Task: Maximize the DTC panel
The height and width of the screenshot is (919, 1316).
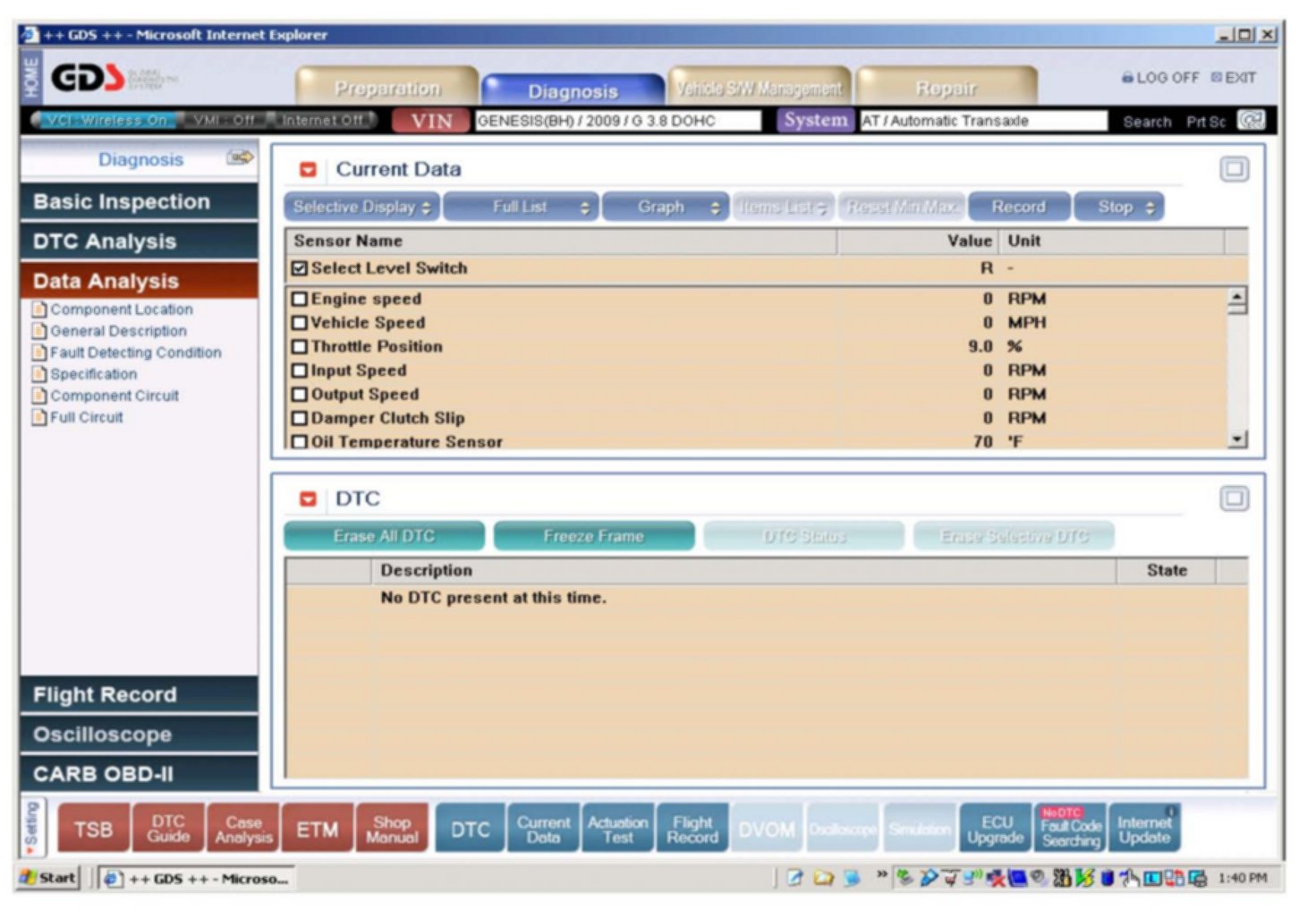Action: click(x=1234, y=498)
